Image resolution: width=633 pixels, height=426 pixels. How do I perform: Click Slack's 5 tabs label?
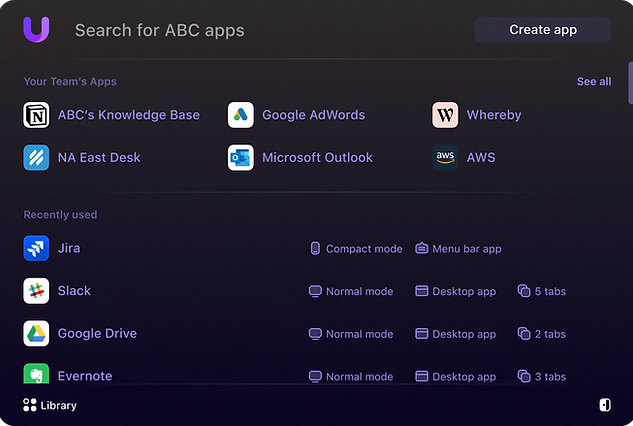pyautogui.click(x=550, y=291)
